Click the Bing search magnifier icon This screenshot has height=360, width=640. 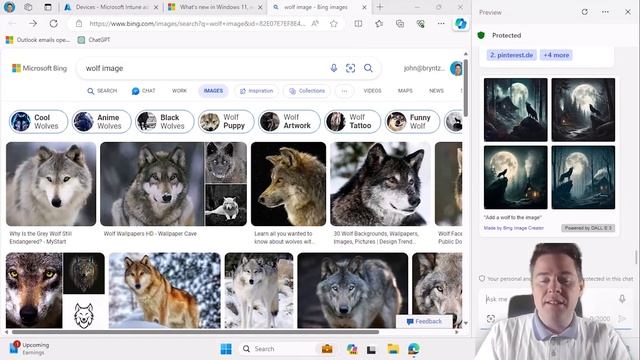pos(368,68)
